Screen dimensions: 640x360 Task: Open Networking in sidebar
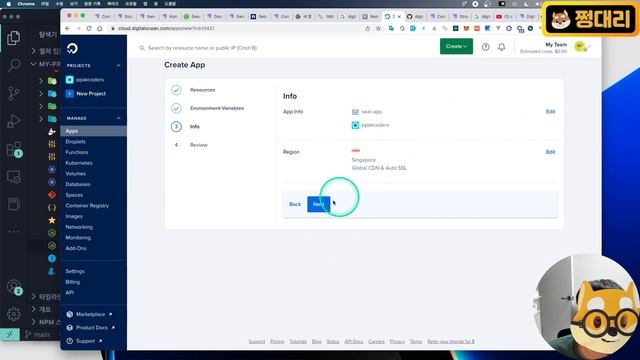pos(79,227)
